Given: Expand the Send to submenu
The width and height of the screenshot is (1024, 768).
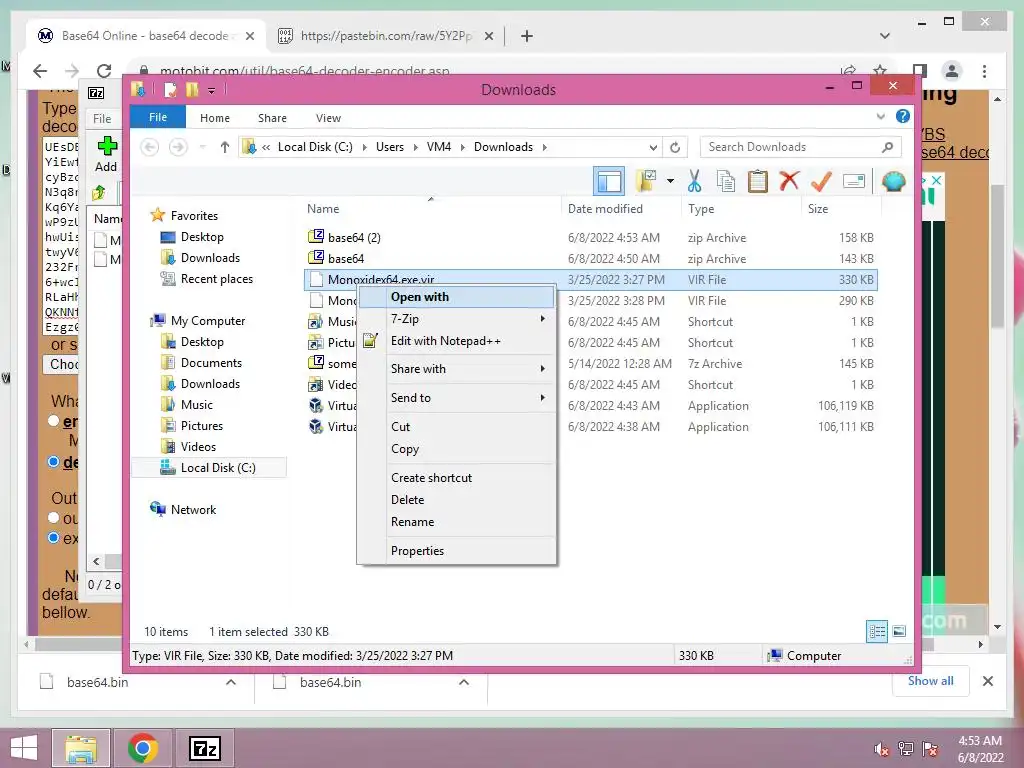Looking at the screenshot, I should (x=456, y=398).
